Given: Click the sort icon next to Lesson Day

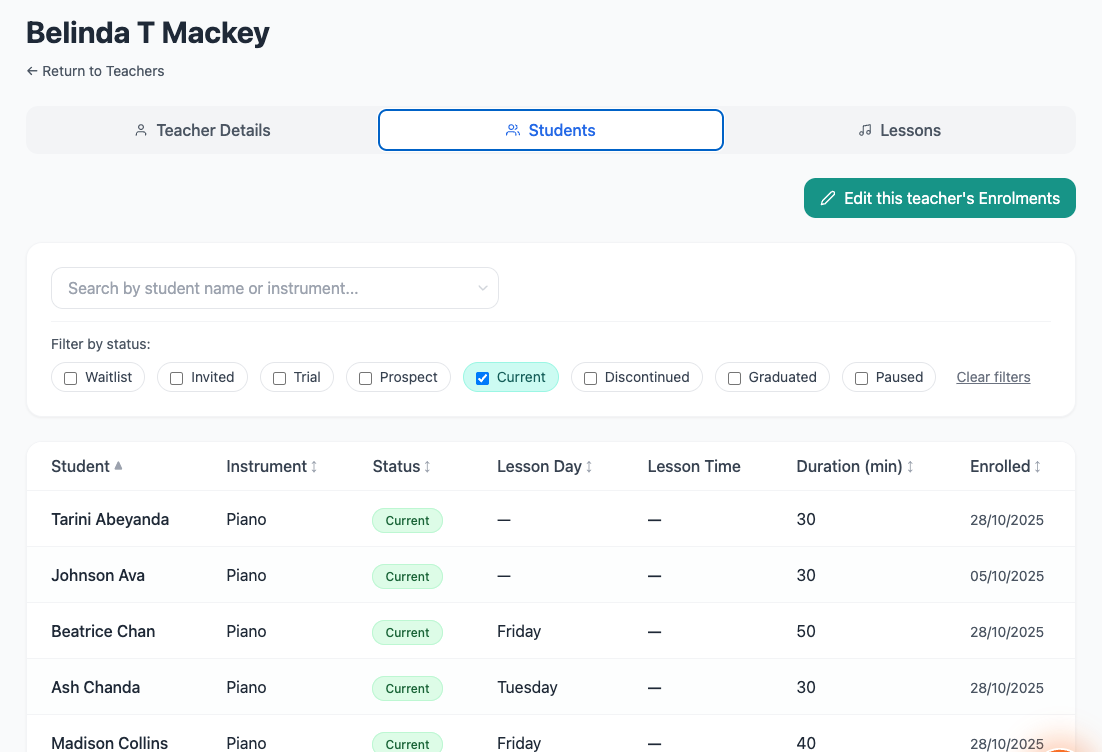Looking at the screenshot, I should pyautogui.click(x=589, y=467).
